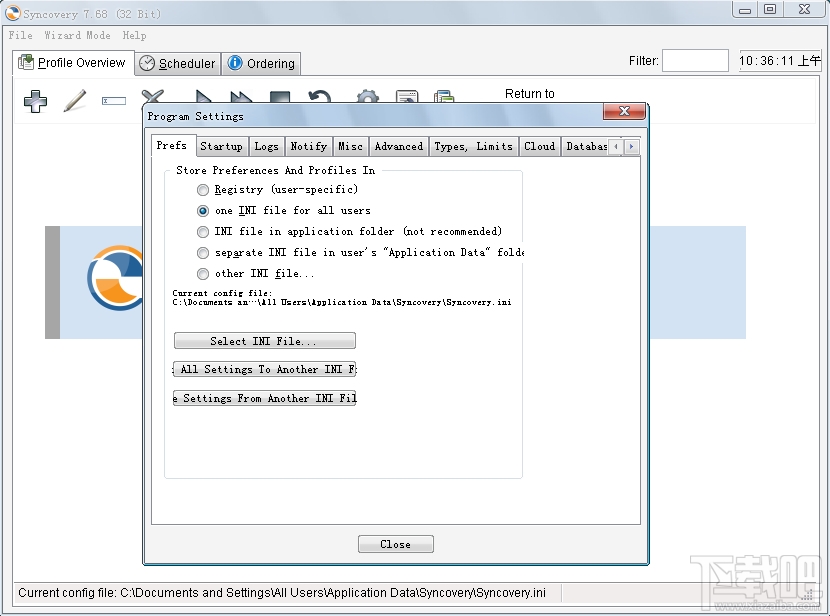Open the Help menu
Image resolution: width=830 pixels, height=616 pixels.
click(134, 35)
